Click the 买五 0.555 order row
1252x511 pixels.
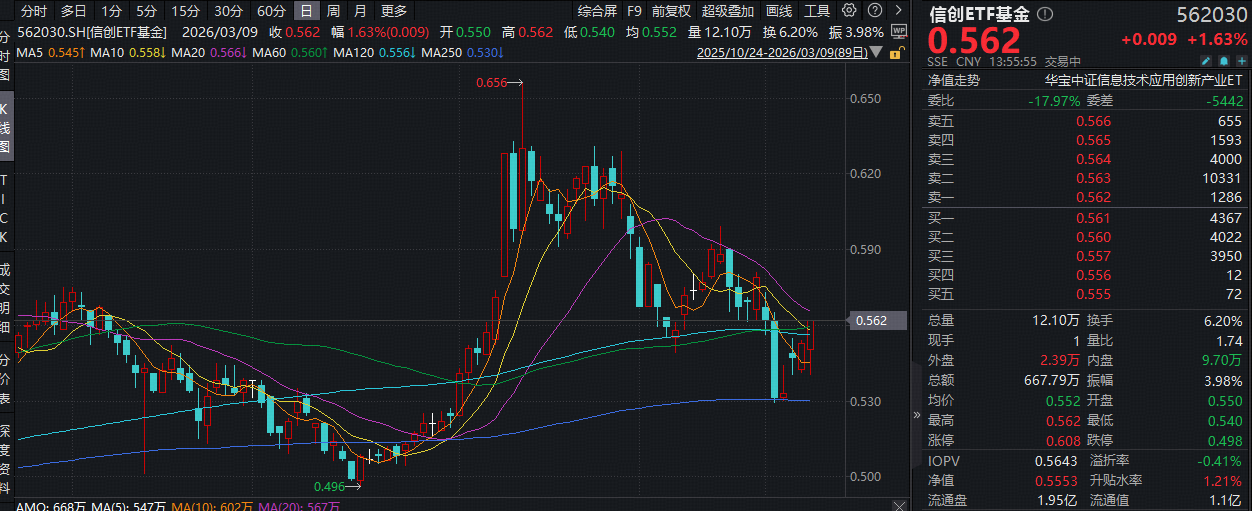1085,294
